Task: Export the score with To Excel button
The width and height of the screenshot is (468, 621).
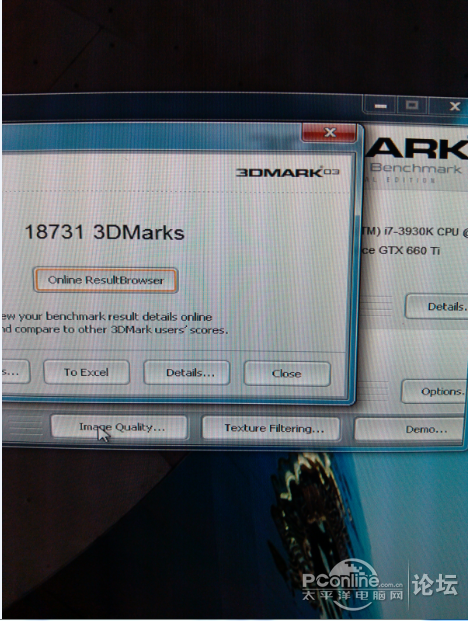Action: tap(86, 372)
